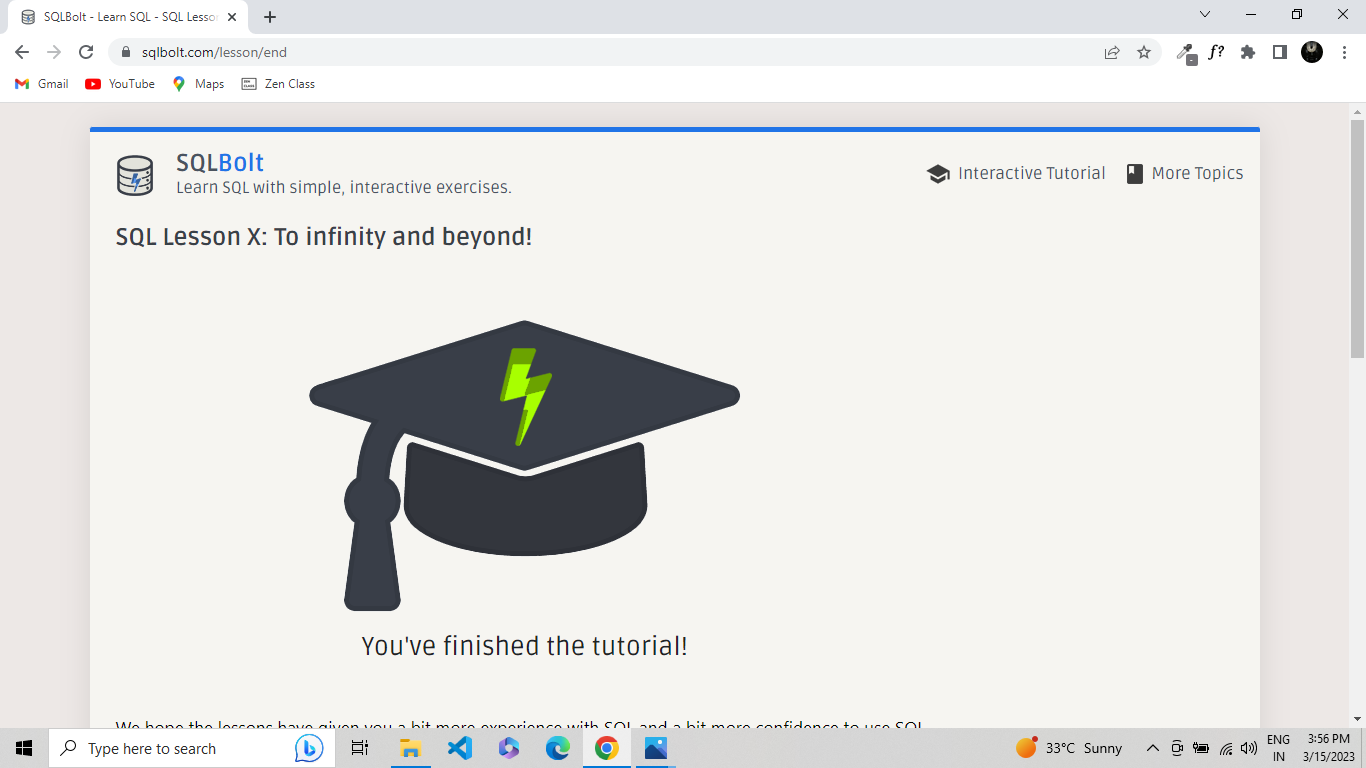
Task: Click the SQLBolt database logo icon
Action: coord(135,175)
